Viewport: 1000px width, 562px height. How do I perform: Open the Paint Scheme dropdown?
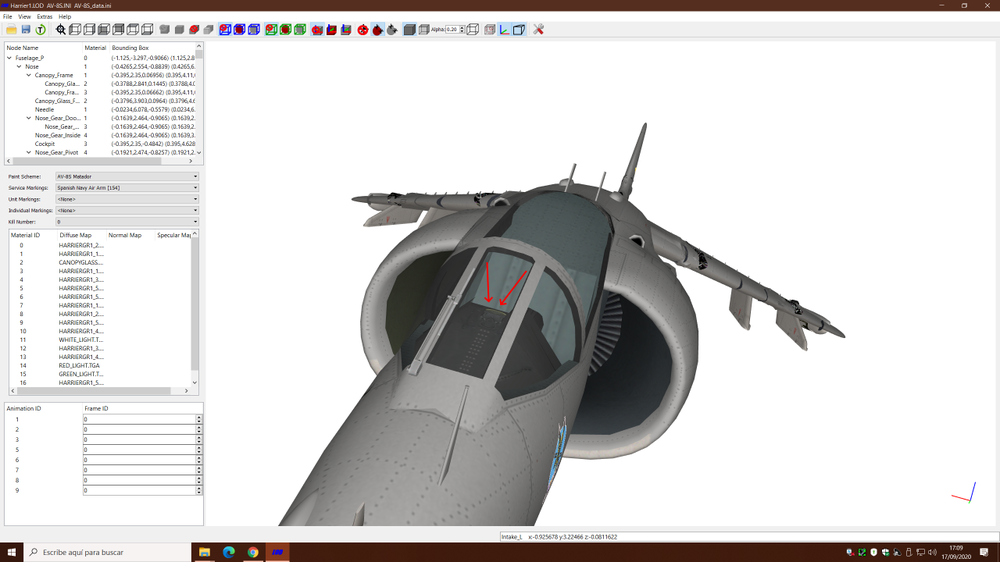pyautogui.click(x=127, y=177)
